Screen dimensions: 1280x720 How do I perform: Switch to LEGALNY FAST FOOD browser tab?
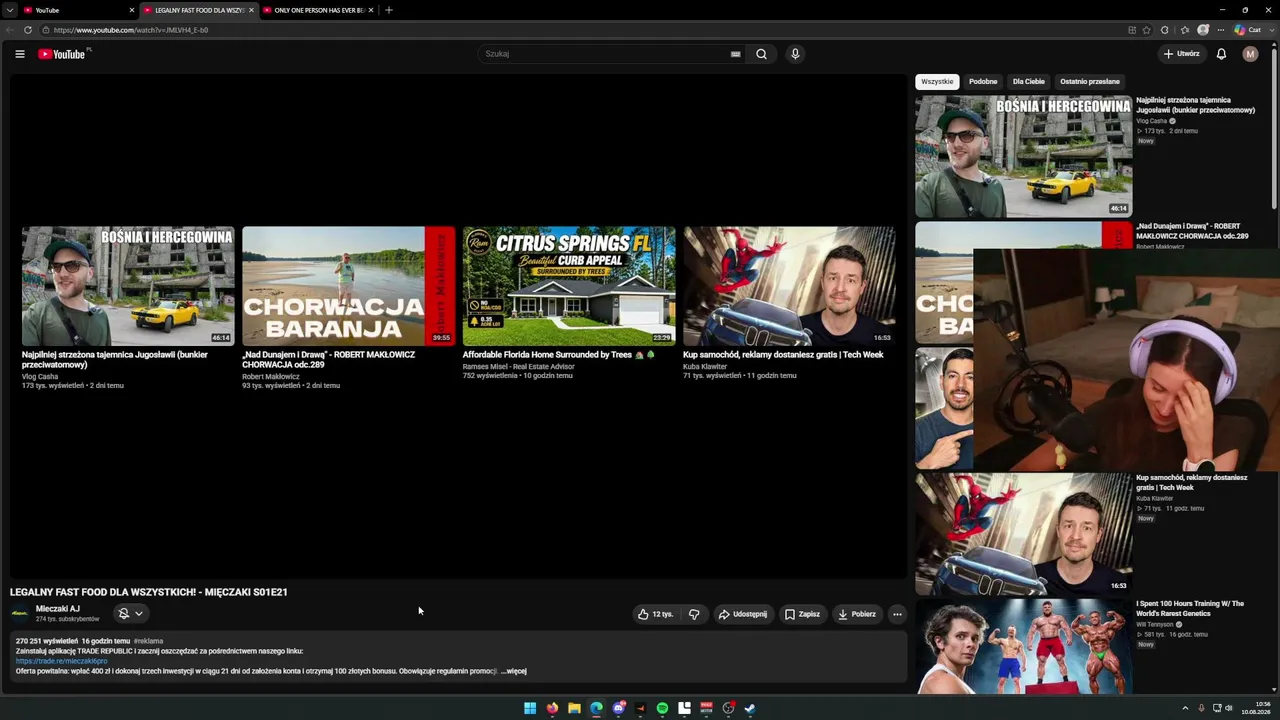point(198,10)
